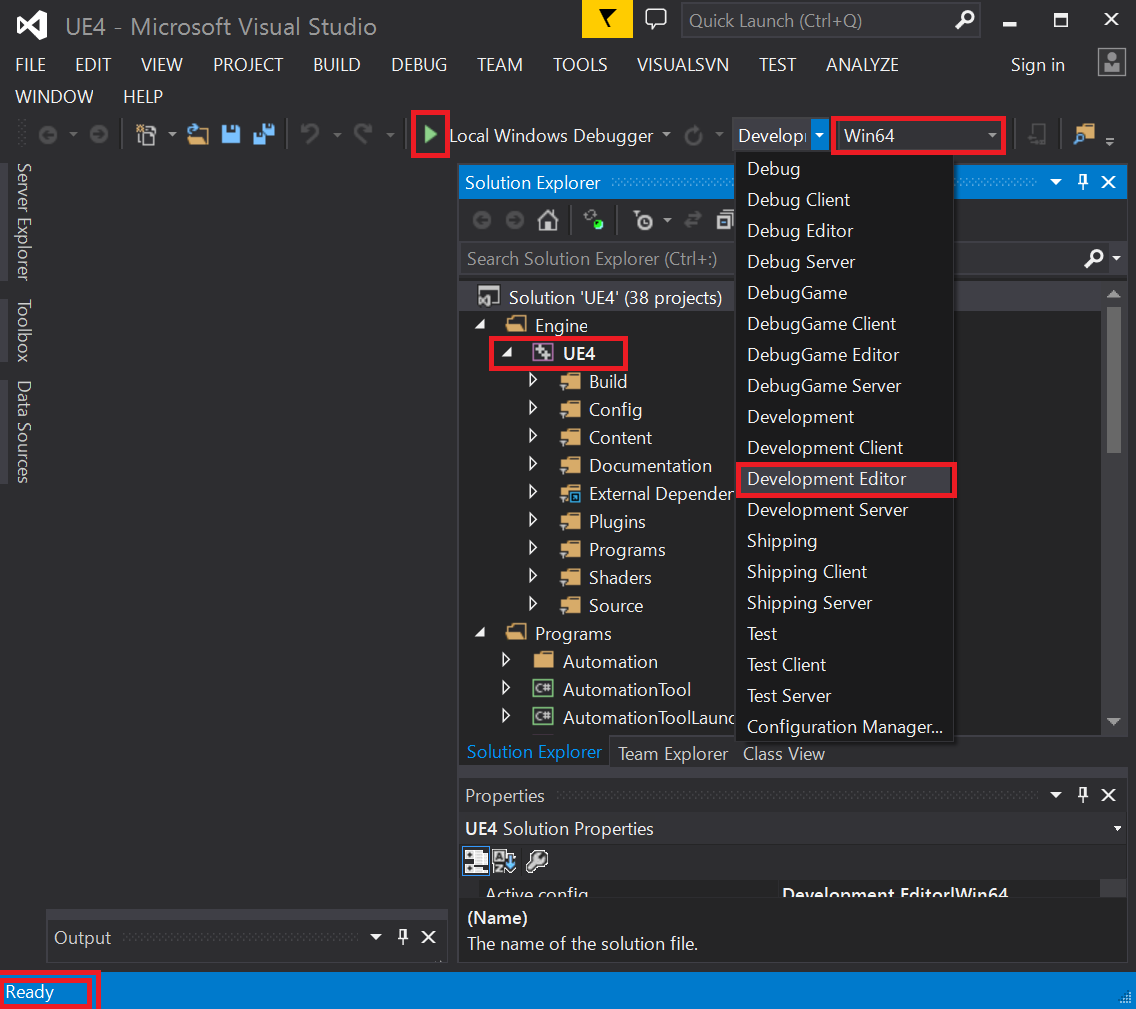Collapse the Programs solution folder
Viewport: 1136px width, 1009px height.
point(480,632)
